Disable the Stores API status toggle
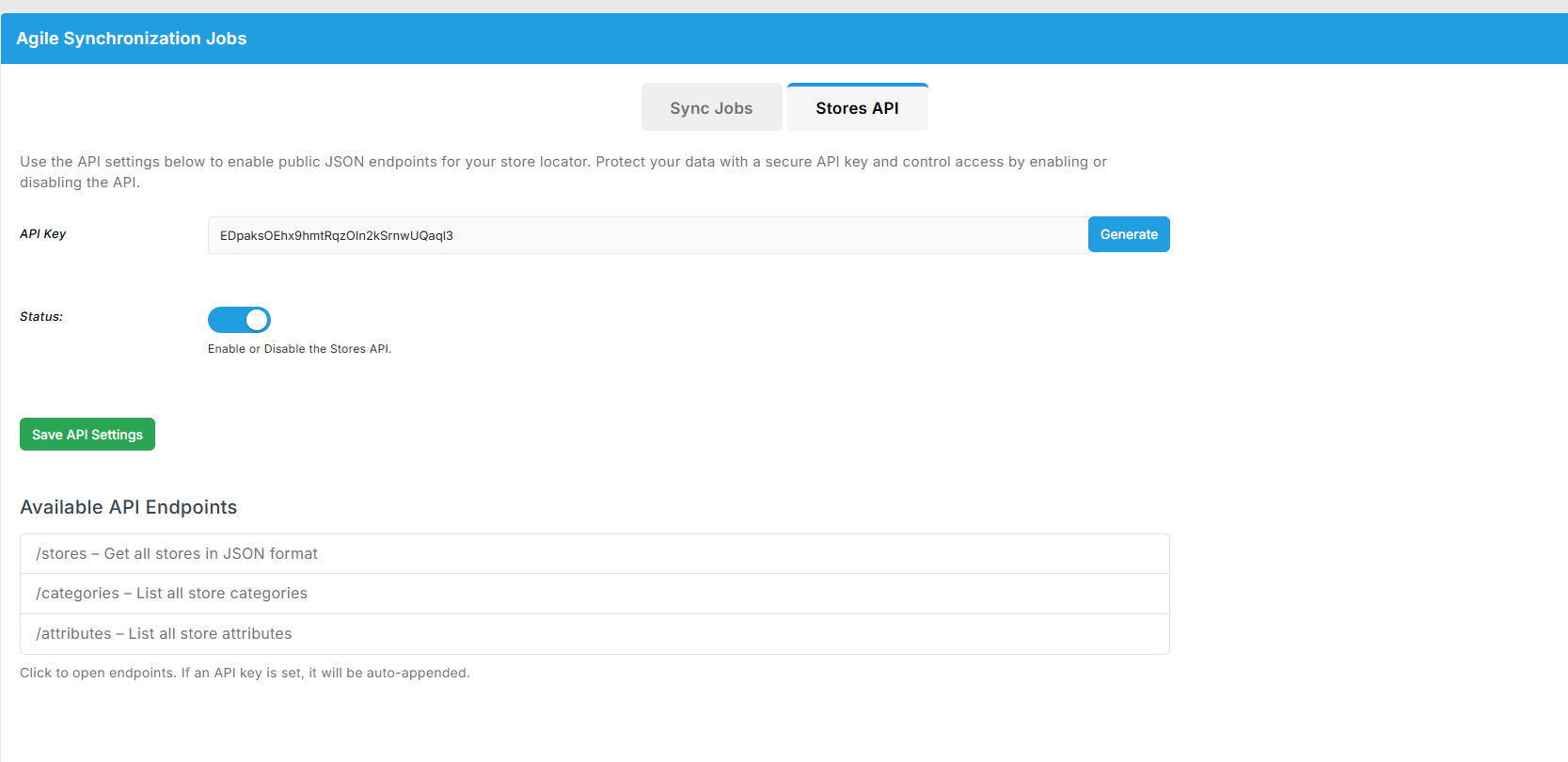1568x762 pixels. pyautogui.click(x=239, y=320)
